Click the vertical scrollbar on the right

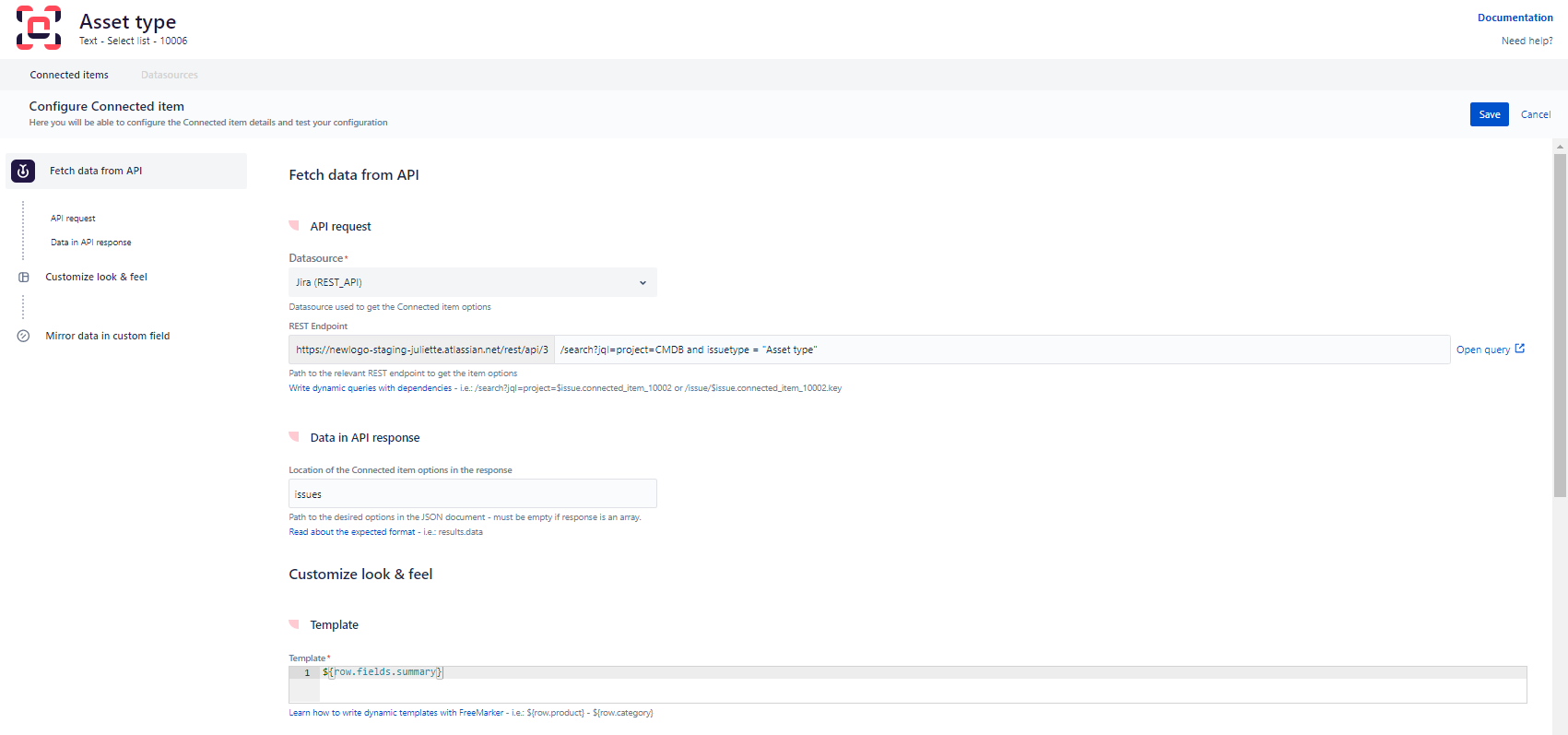click(x=1560, y=323)
